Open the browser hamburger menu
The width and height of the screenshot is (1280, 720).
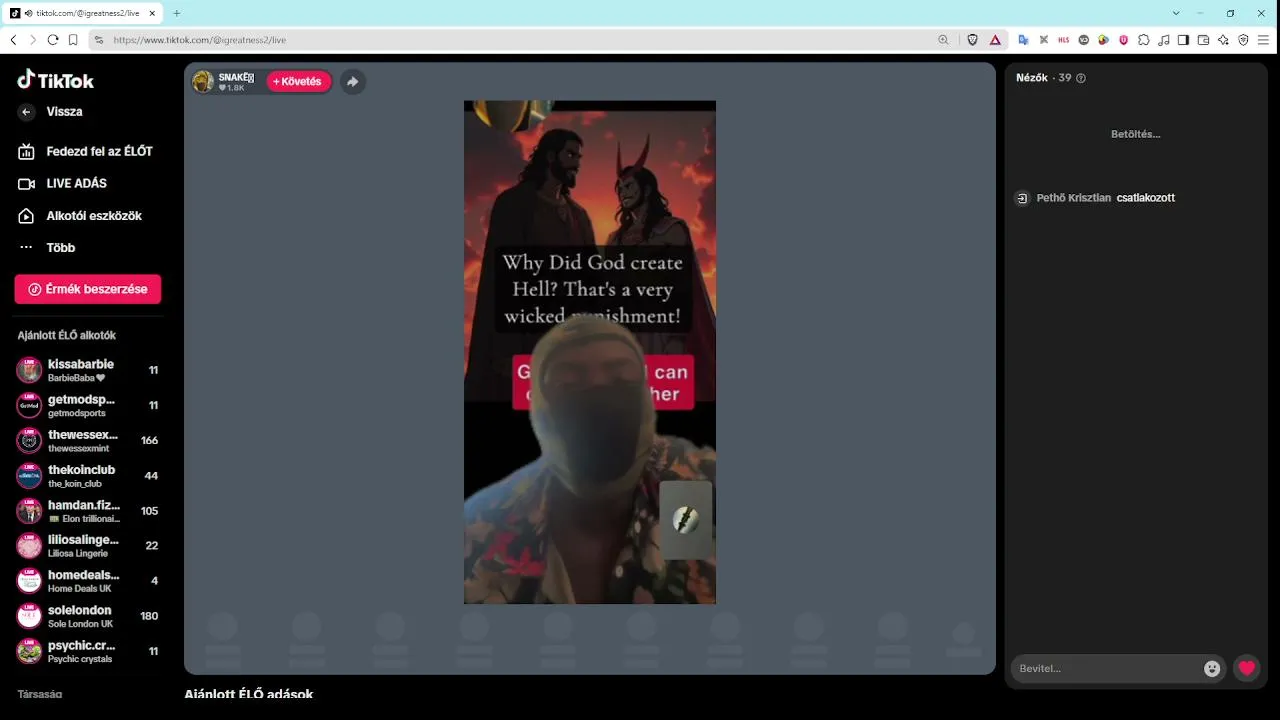click(x=1263, y=40)
